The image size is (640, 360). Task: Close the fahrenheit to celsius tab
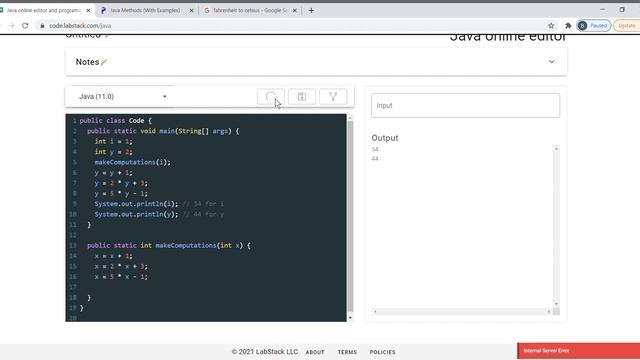coord(295,11)
